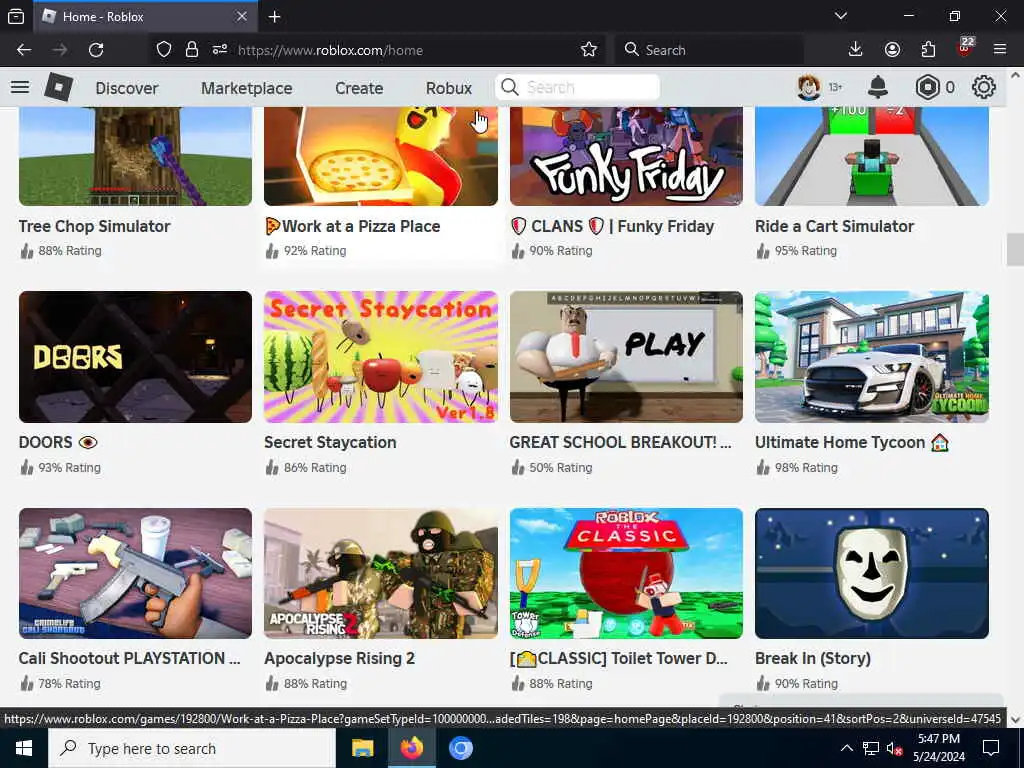Screen dimensions: 1024x768
Task: Open the extensions puzzle icon
Action: [928, 50]
